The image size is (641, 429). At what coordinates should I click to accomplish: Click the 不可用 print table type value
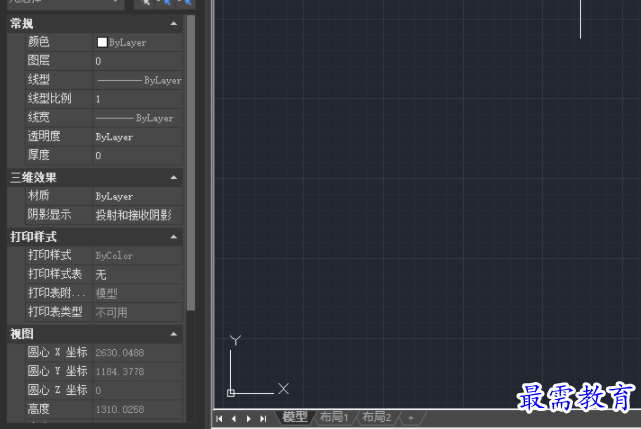click(137, 312)
